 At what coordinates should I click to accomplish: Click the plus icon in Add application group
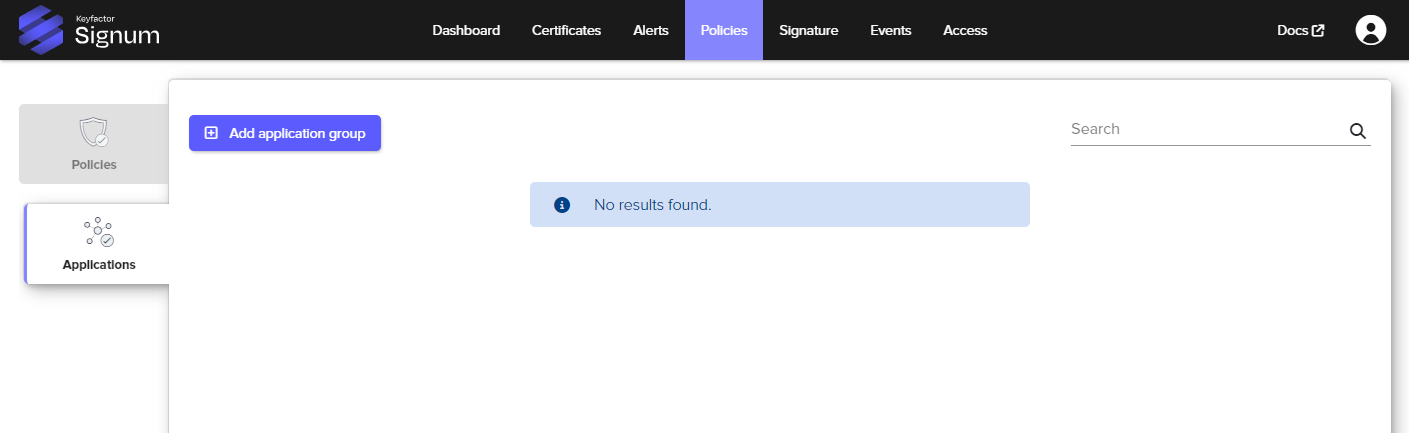pos(211,133)
